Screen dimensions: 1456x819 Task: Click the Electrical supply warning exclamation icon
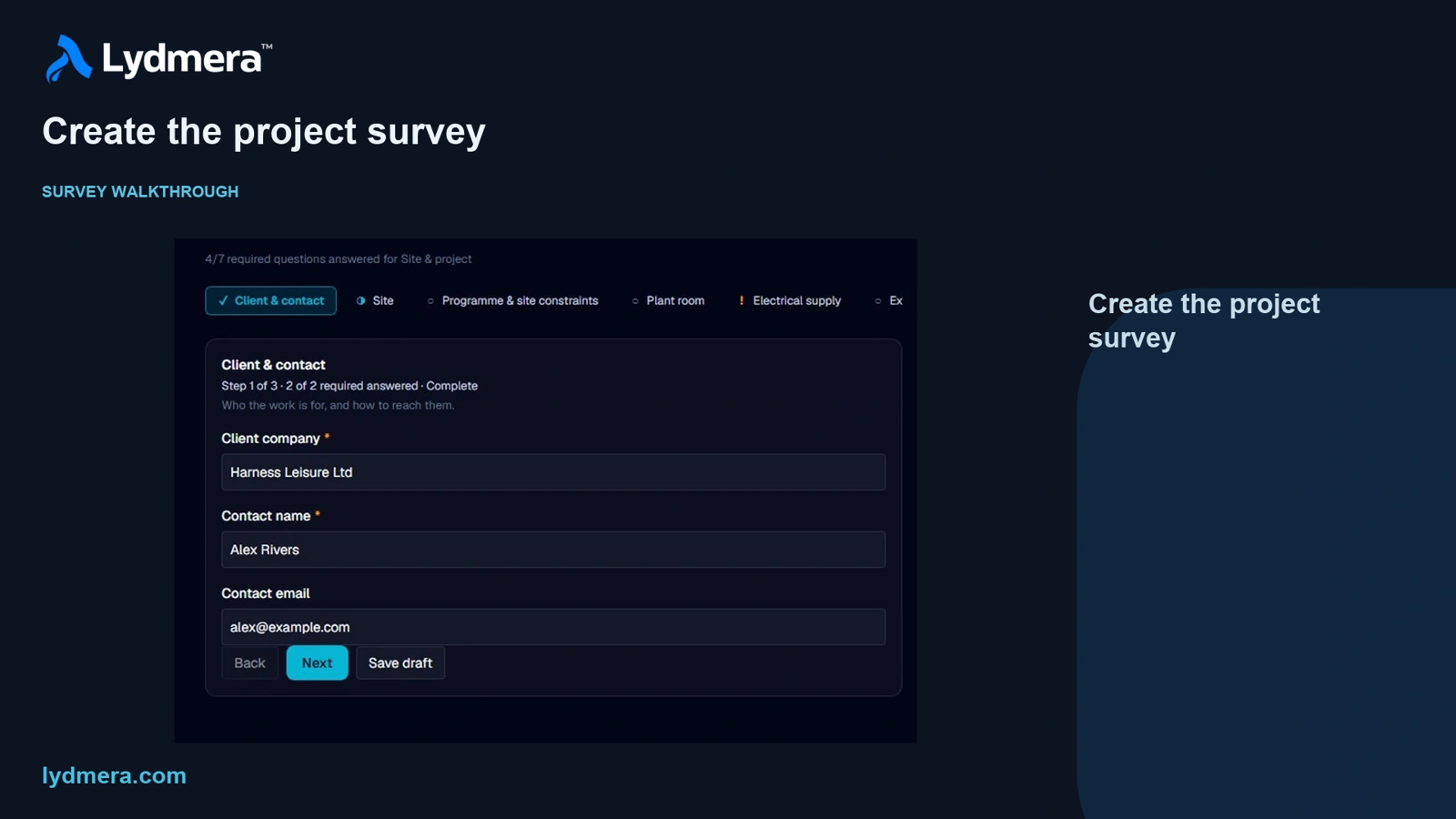(x=741, y=300)
